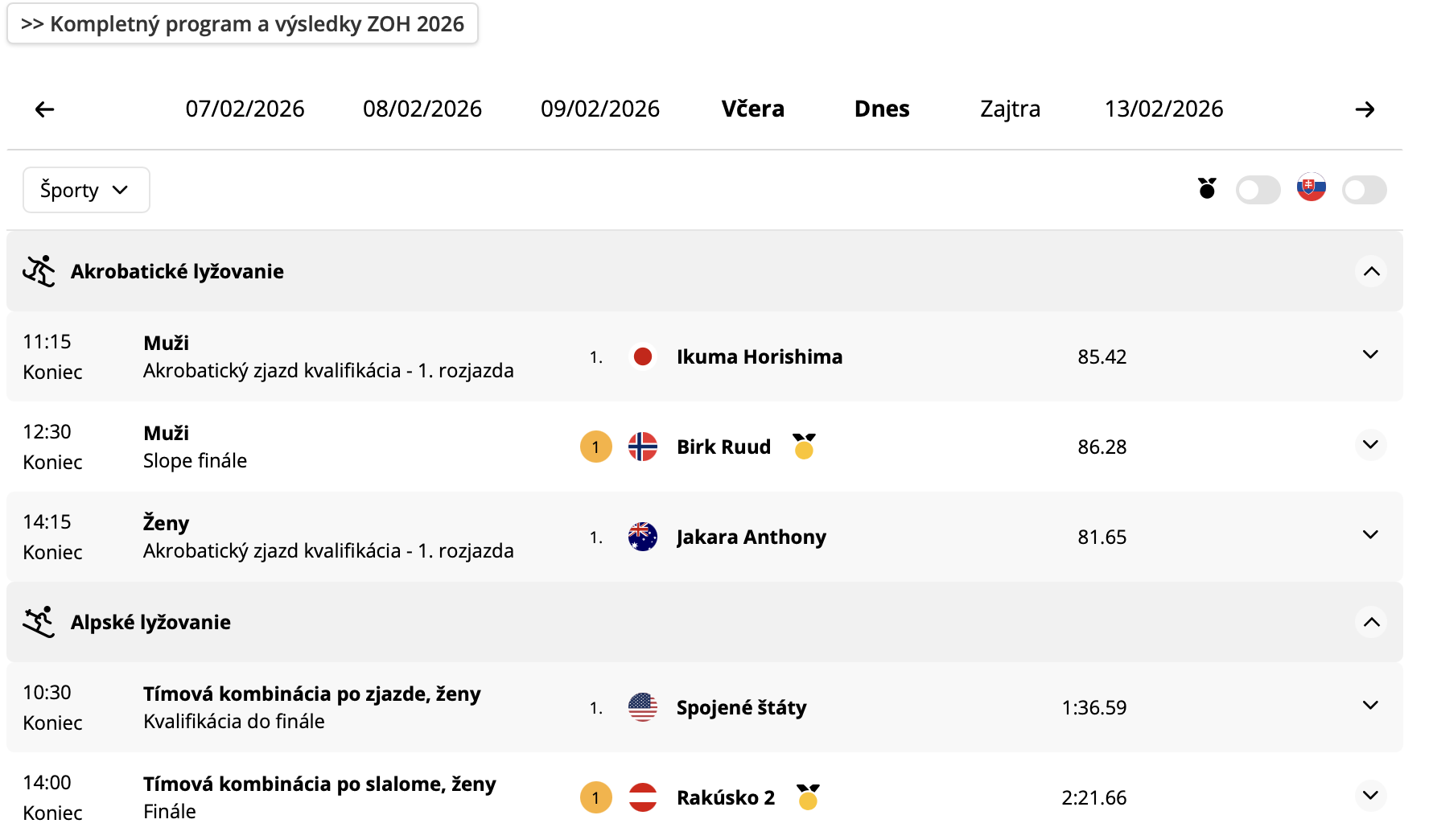Enable the Slovakia athletes filter switch
Viewport: 1429px width, 840px height.
(1364, 190)
